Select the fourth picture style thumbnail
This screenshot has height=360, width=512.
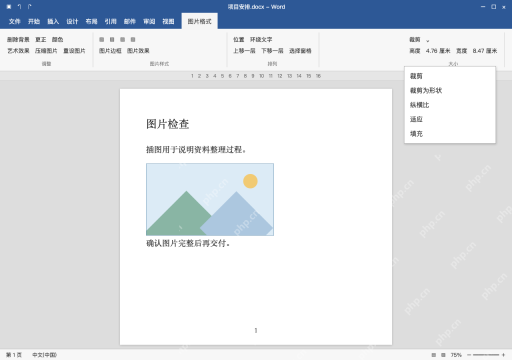133,39
